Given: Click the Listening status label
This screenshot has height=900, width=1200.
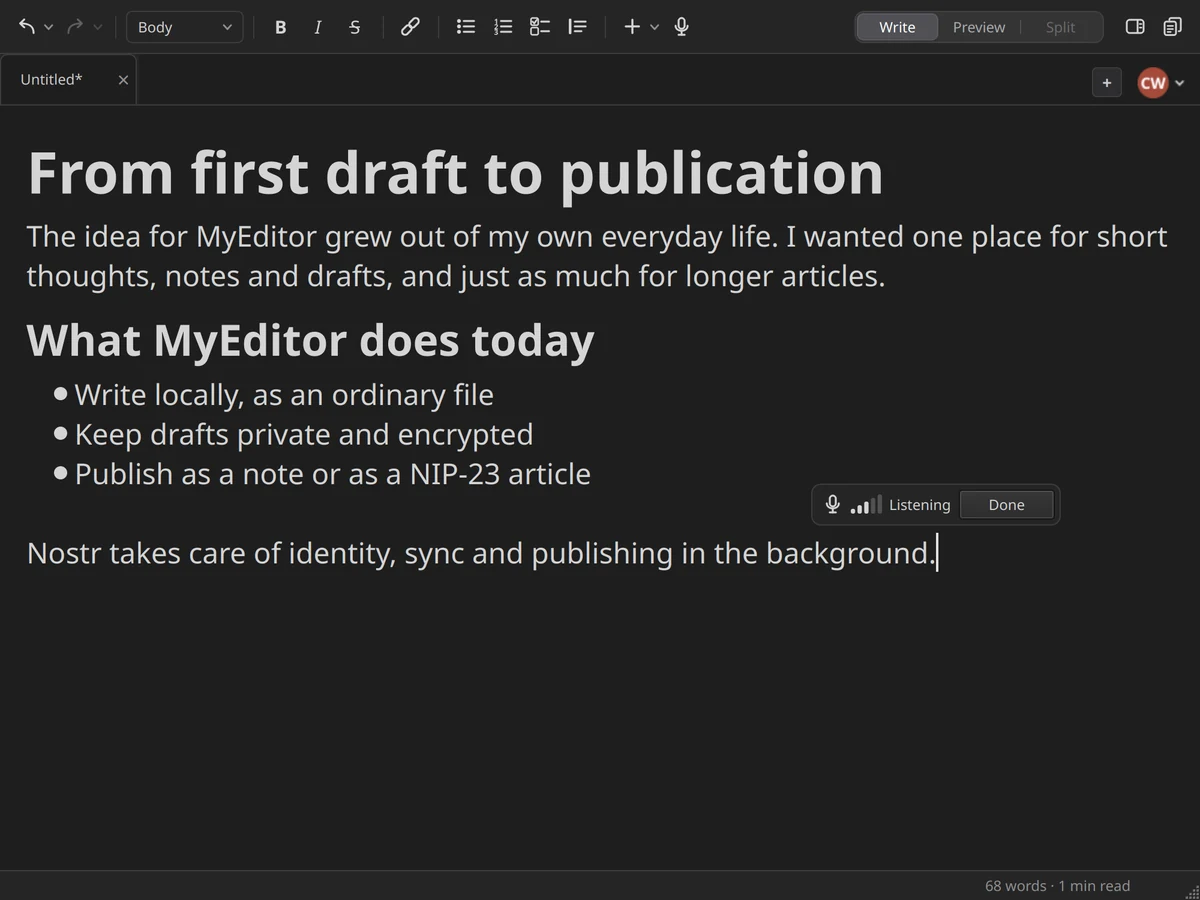Looking at the screenshot, I should (919, 505).
